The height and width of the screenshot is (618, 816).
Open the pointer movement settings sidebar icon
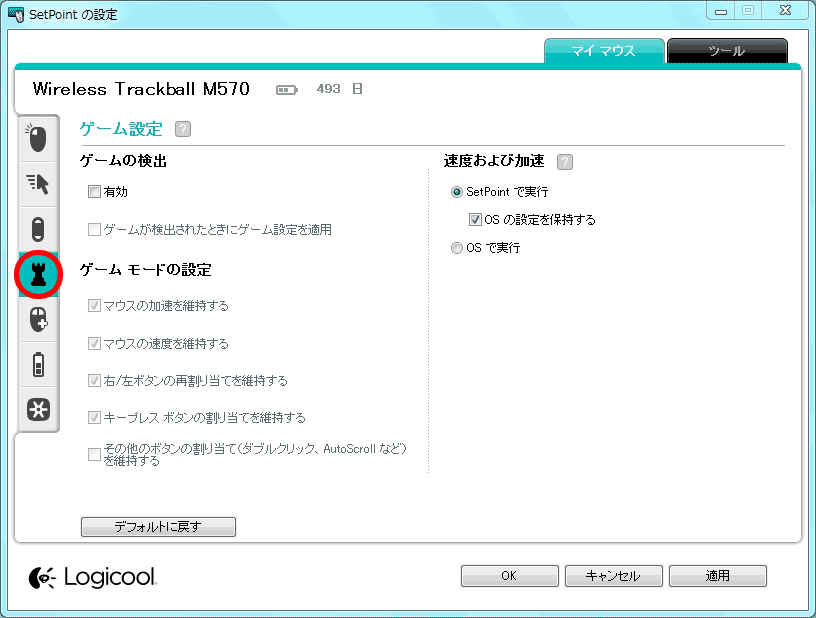click(38, 183)
